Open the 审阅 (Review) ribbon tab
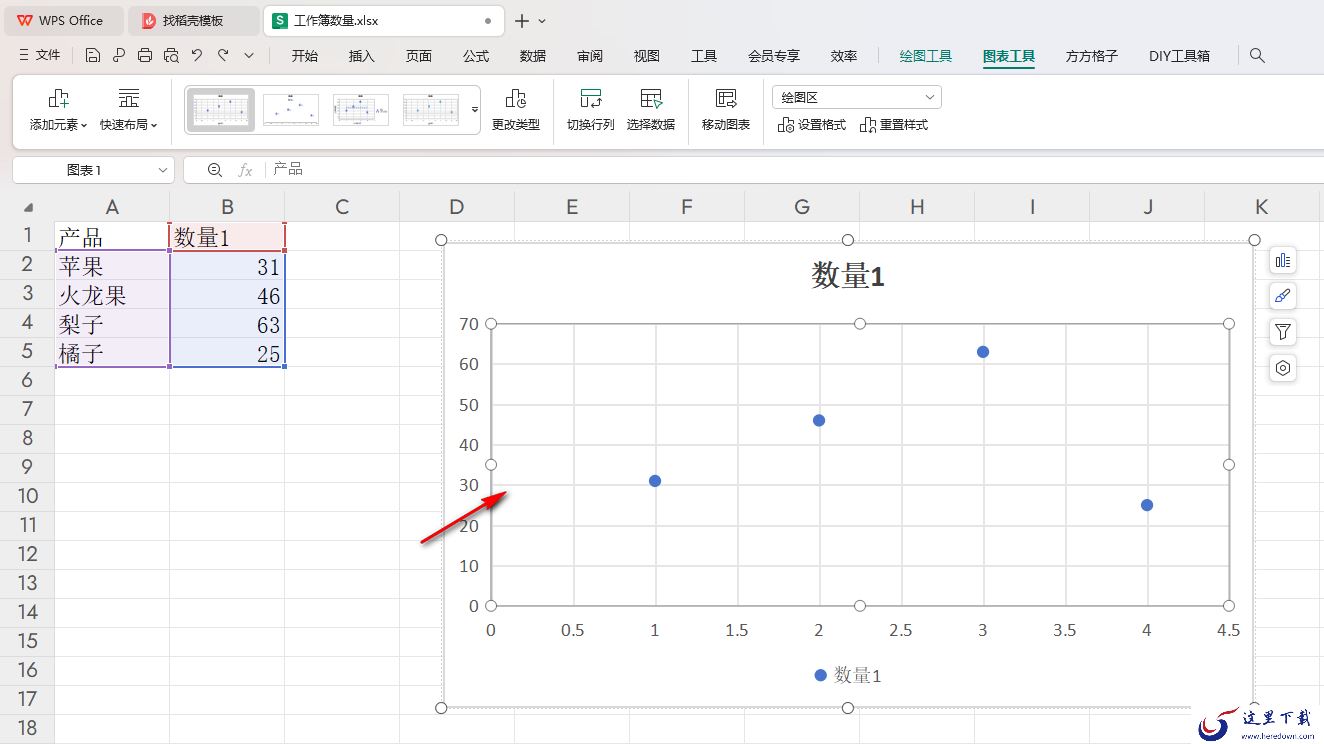 pos(590,56)
